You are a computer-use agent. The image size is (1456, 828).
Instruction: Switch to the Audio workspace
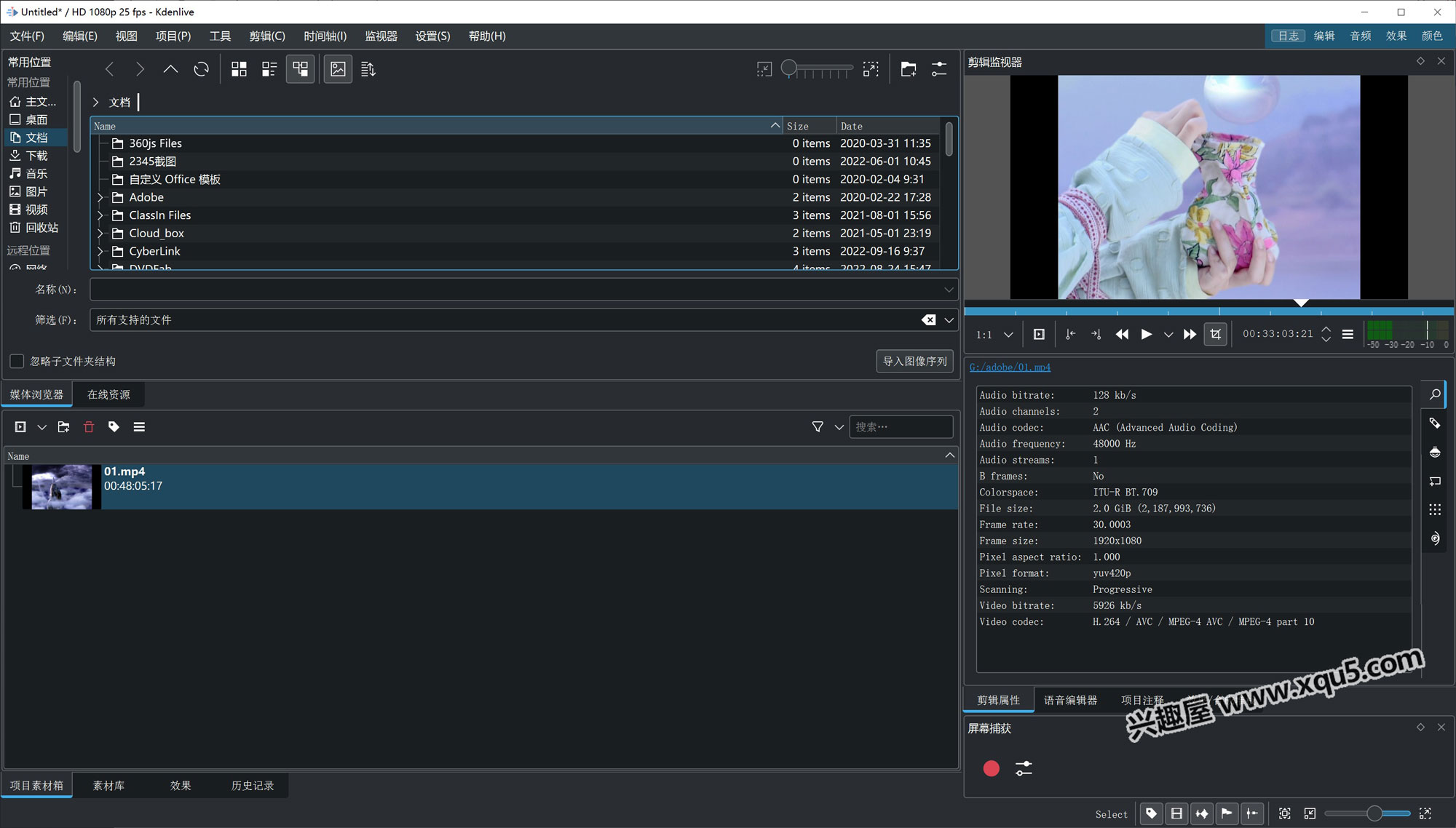coord(1360,36)
